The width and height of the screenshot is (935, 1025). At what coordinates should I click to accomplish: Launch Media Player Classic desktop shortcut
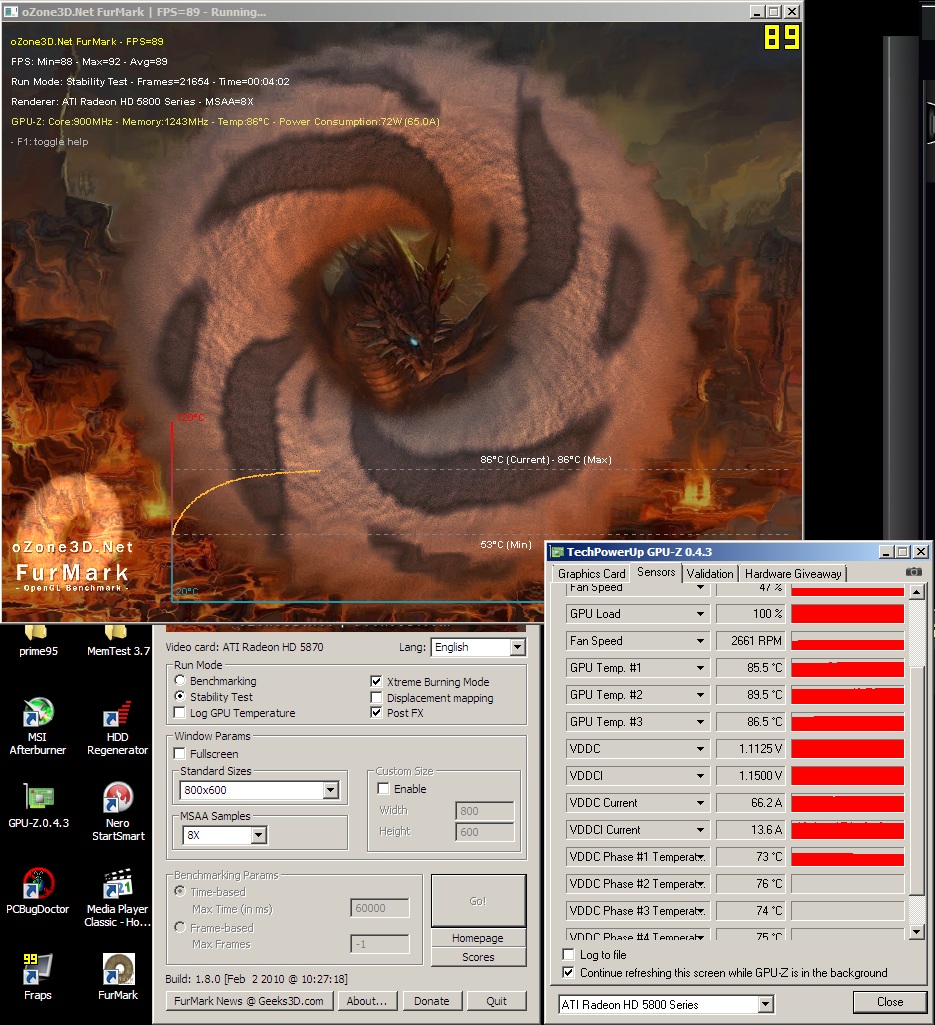pyautogui.click(x=118, y=898)
